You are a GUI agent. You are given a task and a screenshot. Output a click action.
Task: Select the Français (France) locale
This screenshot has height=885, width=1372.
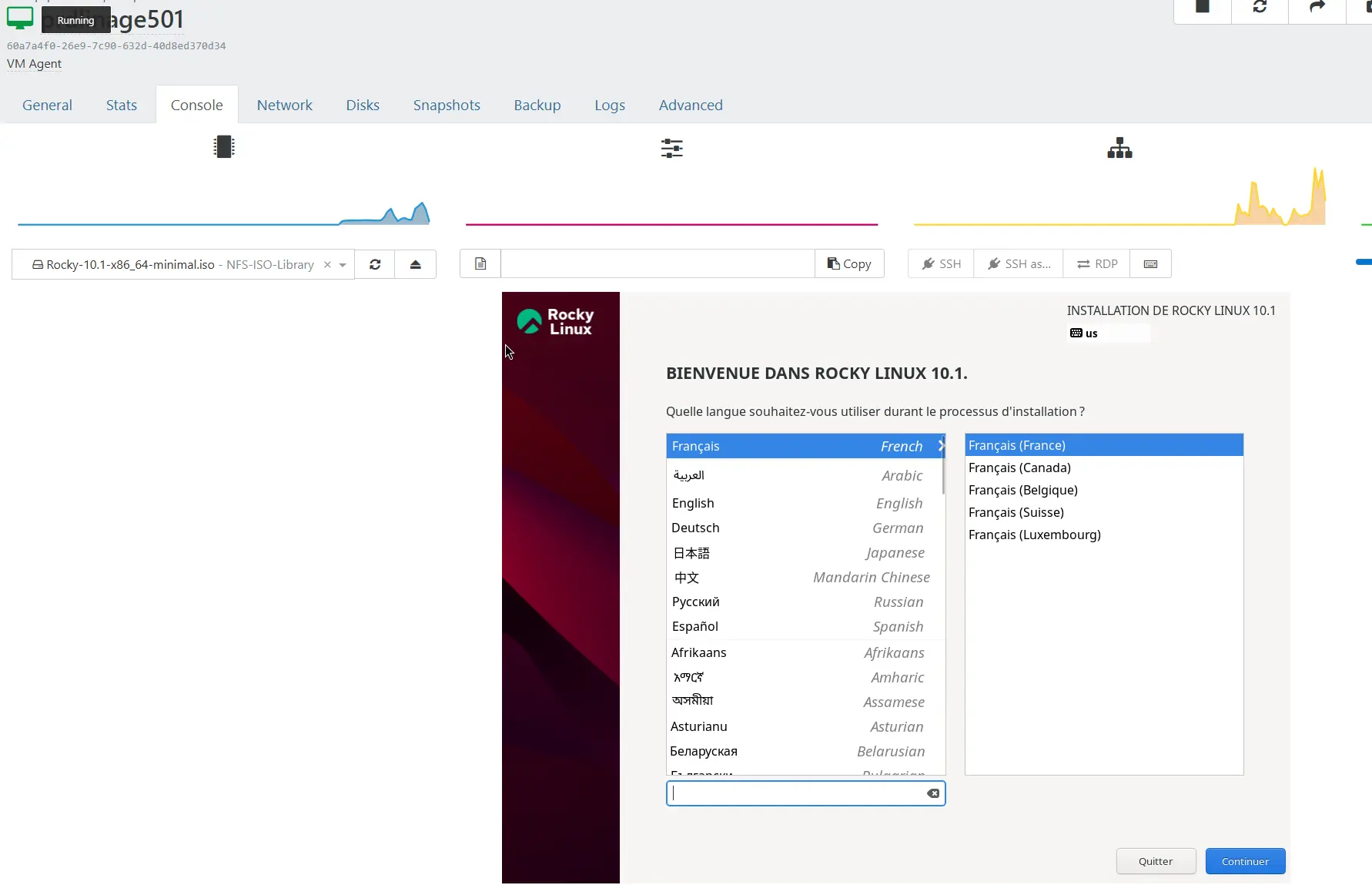(x=1104, y=445)
